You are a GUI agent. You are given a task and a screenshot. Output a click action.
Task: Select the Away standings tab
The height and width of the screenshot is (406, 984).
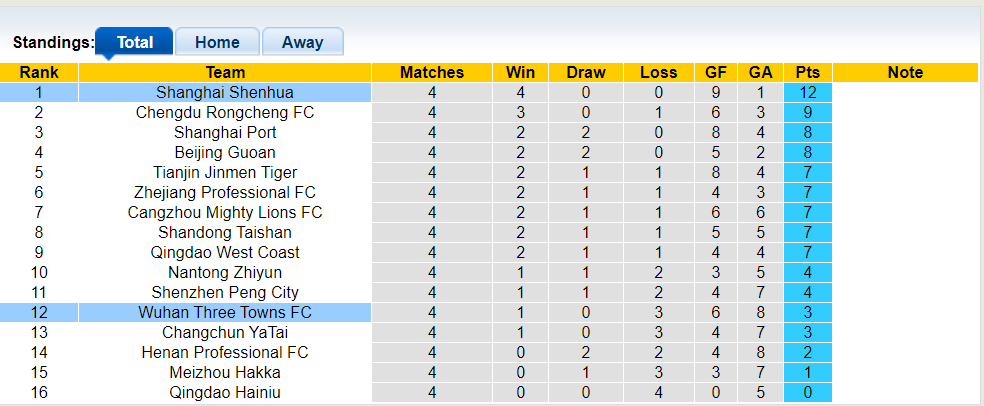302,42
